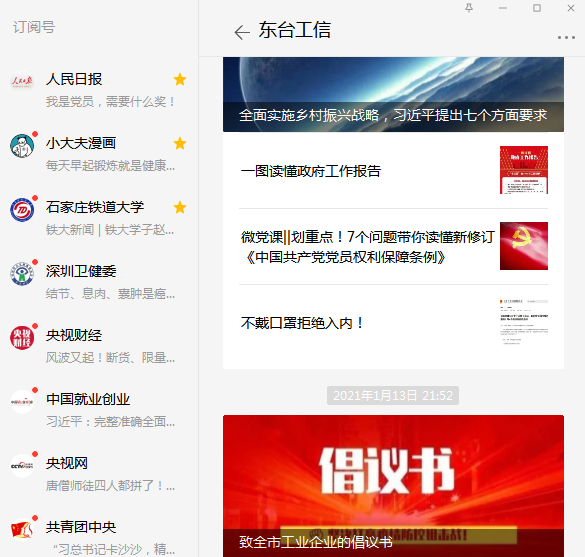Viewport: 585px width, 557px height.
Task: Click the 深圳卫健委 logo icon
Action: coord(22,274)
